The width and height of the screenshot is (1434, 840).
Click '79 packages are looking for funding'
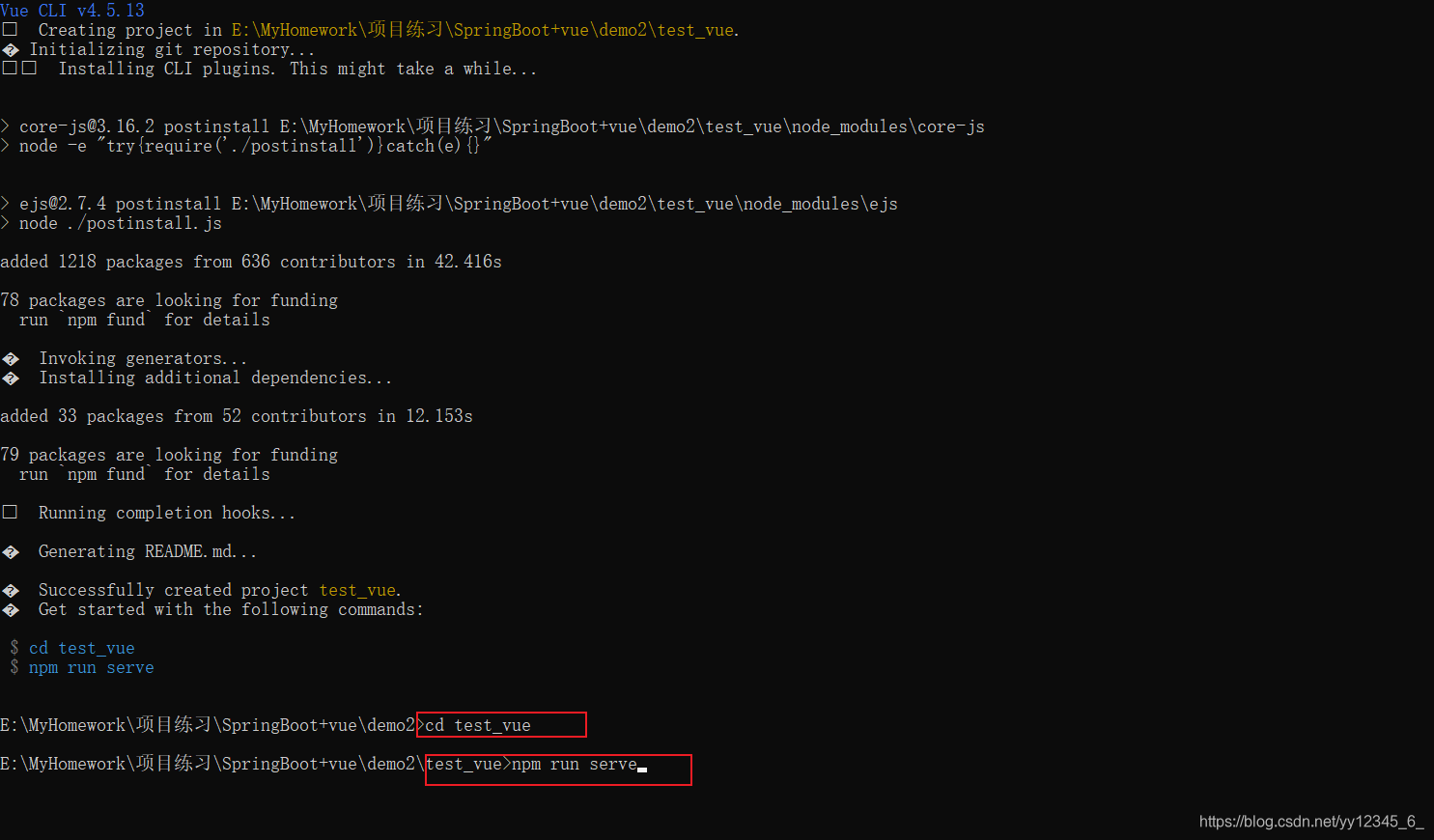(169, 455)
